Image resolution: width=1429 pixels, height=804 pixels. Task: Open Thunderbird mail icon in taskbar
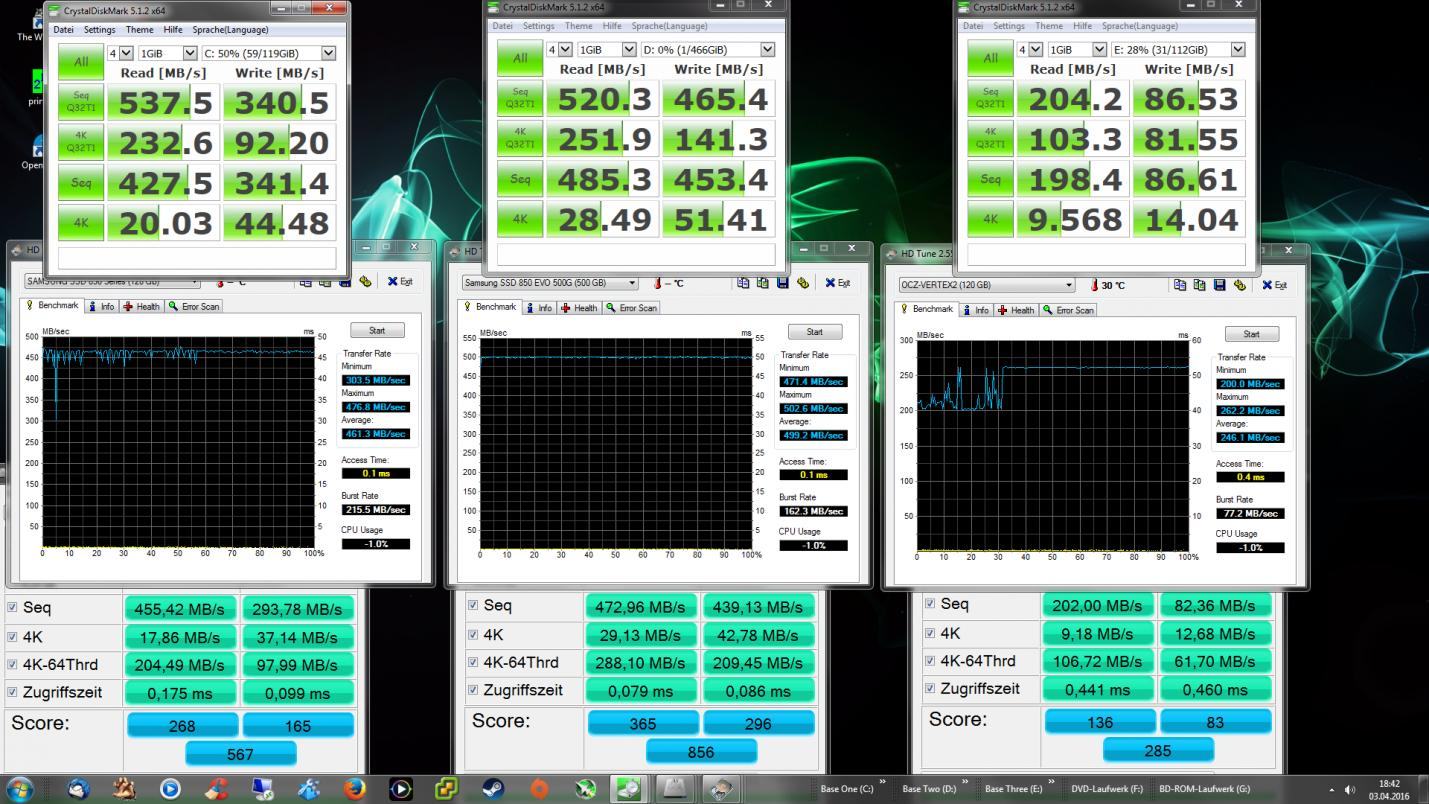pos(78,788)
